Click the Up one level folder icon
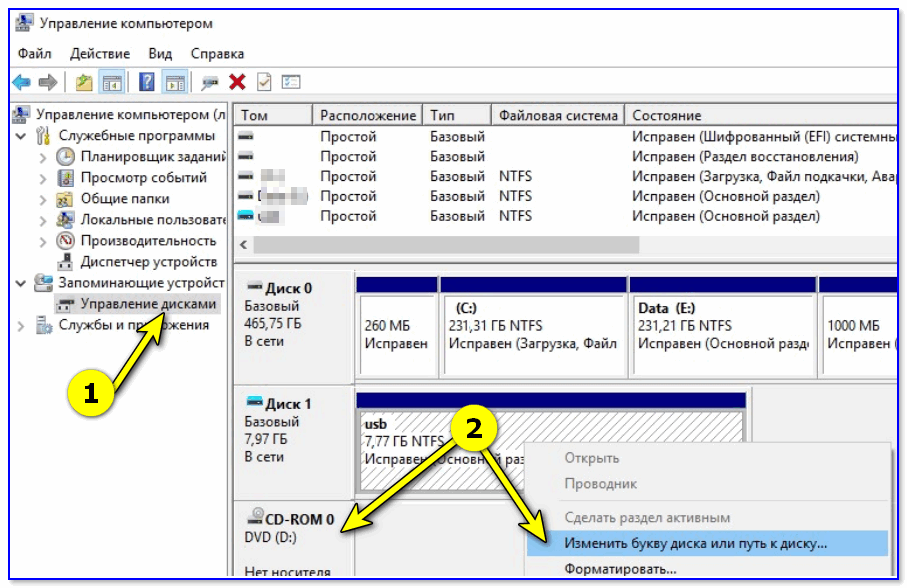The height and width of the screenshot is (588, 907). [x=84, y=82]
